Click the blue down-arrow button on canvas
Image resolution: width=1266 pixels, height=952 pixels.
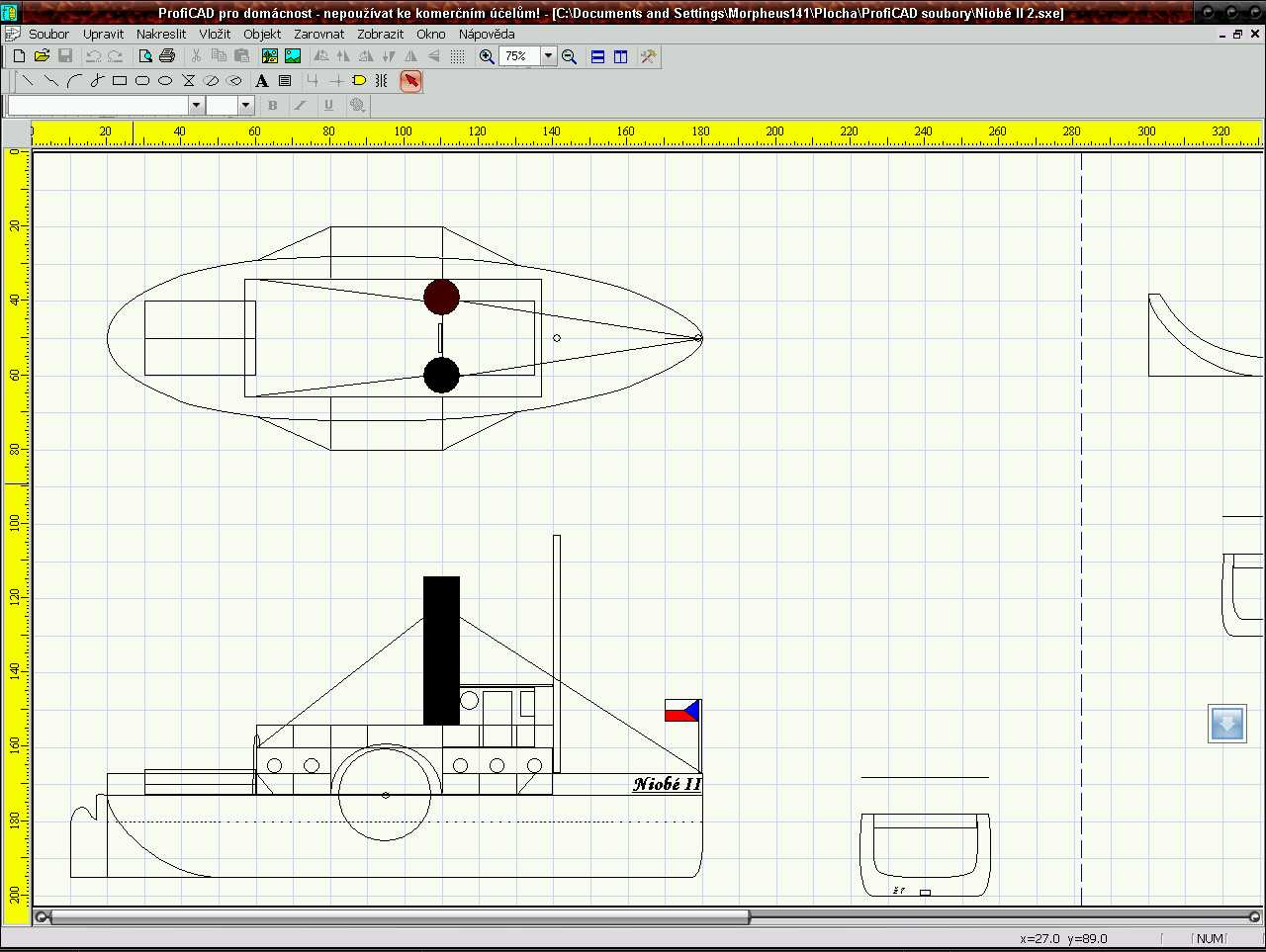coord(1226,724)
